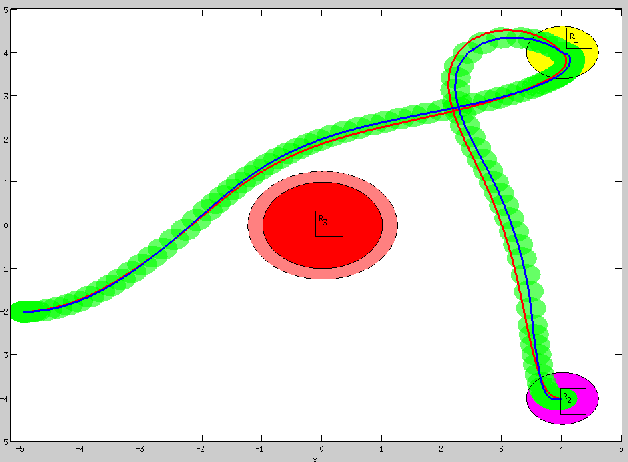Click the y-axis tick label 2
The width and height of the screenshot is (628, 462).
[x=7, y=139]
